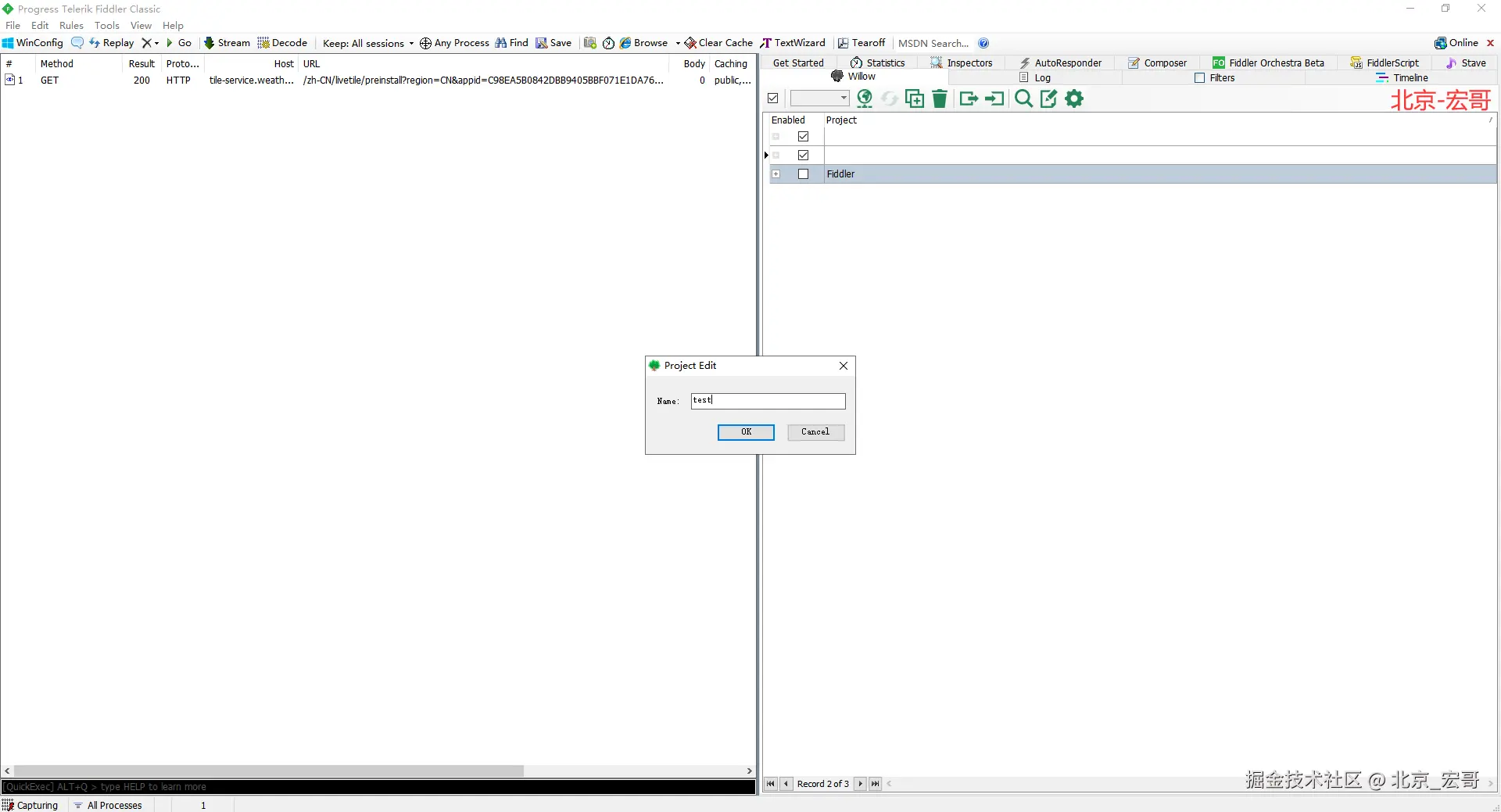This screenshot has width=1501, height=812.
Task: Click Willow's edit pencil icon
Action: point(1048,98)
